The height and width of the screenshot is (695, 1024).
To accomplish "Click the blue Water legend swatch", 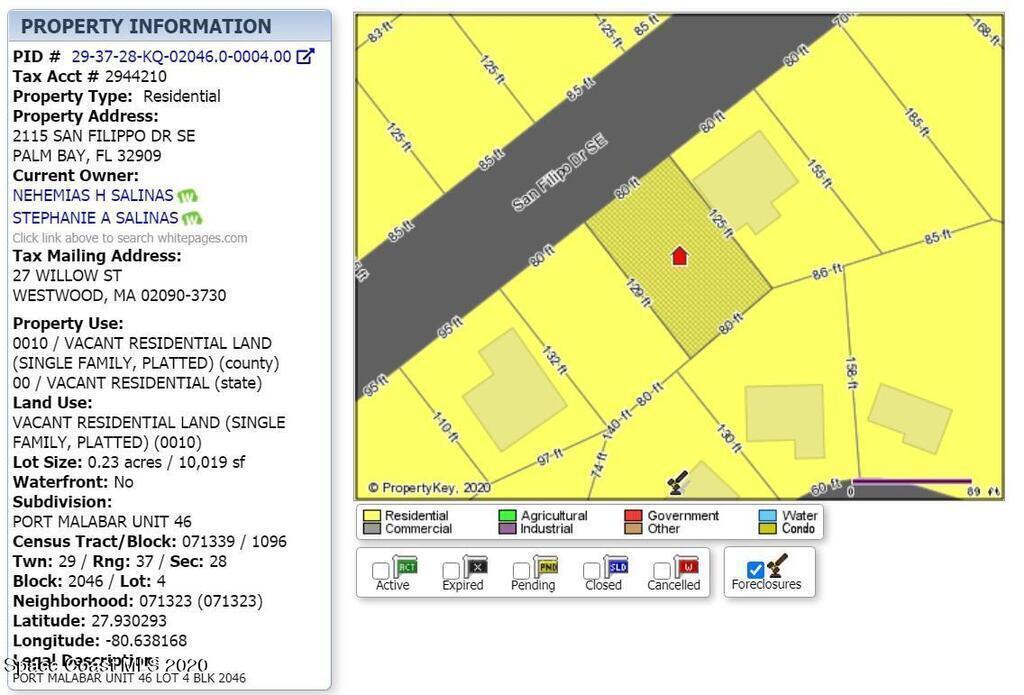I will pos(767,516).
